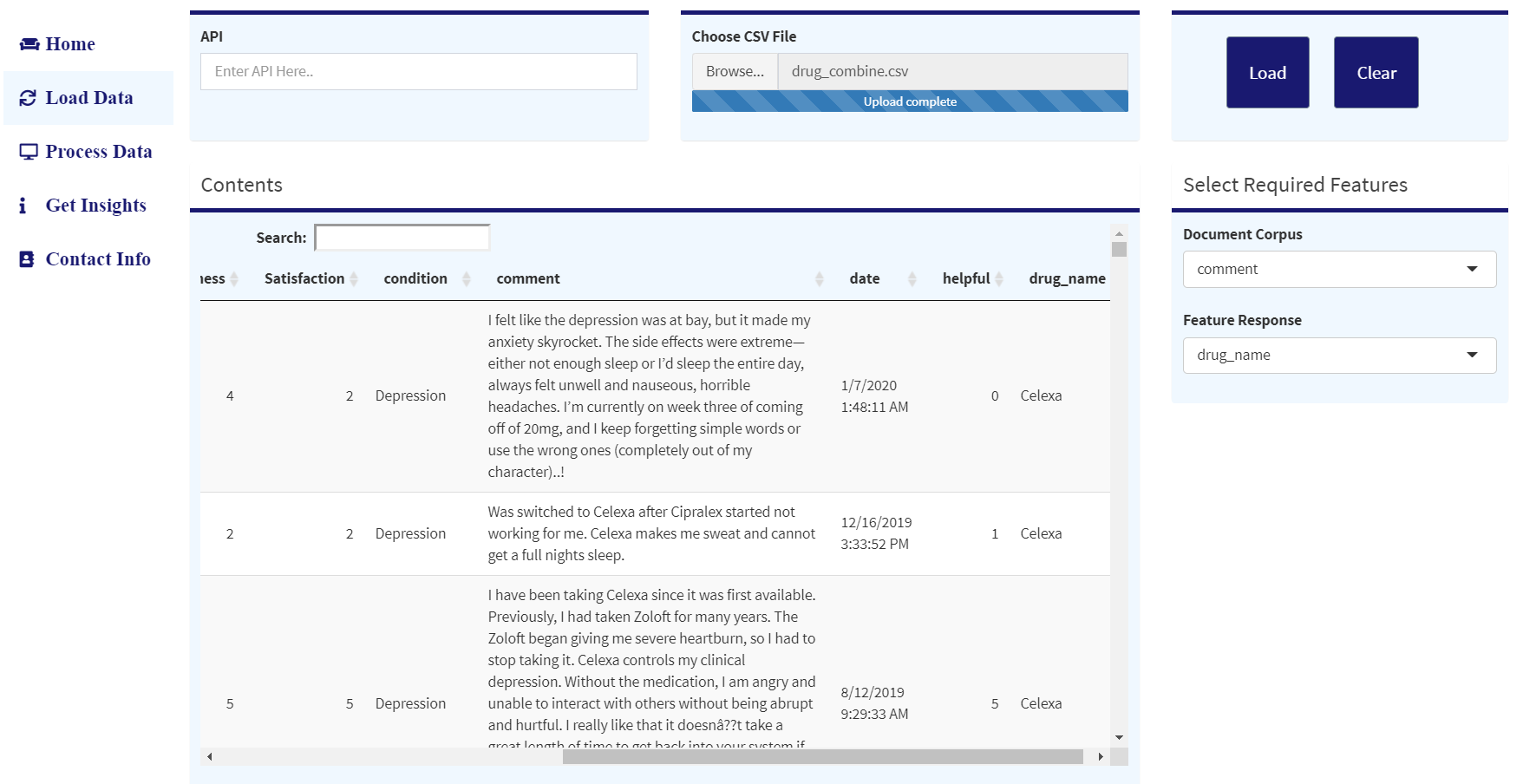Click the Process Data monitor icon
Viewport: 1523px width, 784px height.
pyautogui.click(x=29, y=152)
